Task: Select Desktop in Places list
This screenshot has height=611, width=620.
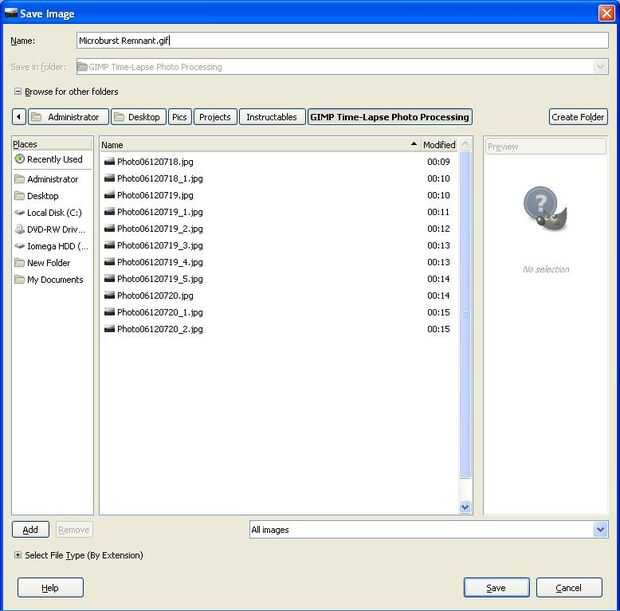Action: [52, 196]
